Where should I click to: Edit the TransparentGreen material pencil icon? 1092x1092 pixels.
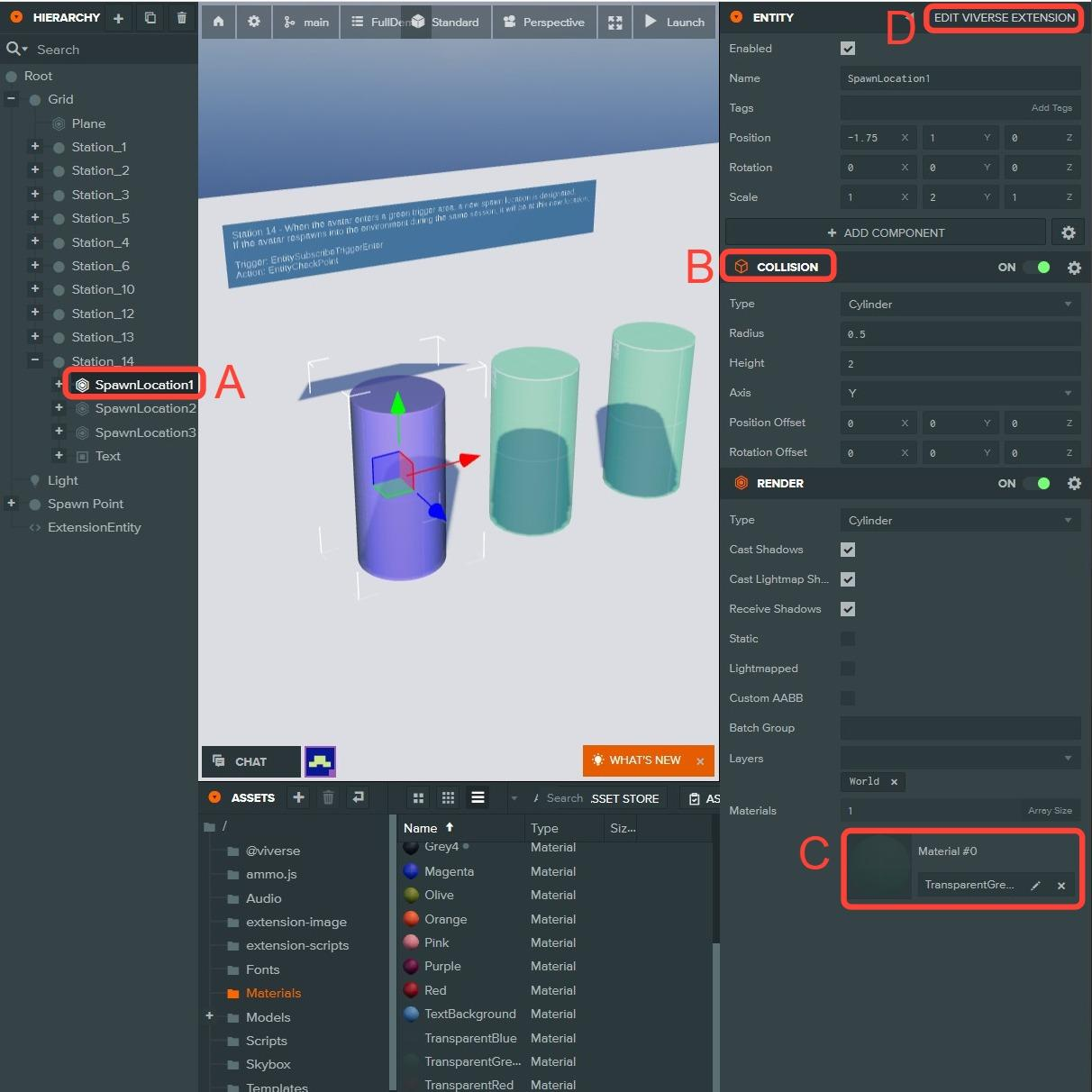[x=1035, y=886]
